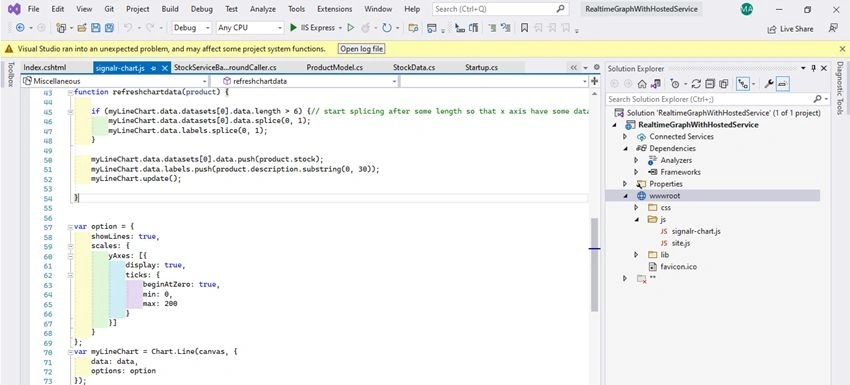Click the split editor plus icon
This screenshot has height=385, width=850.
click(594, 81)
